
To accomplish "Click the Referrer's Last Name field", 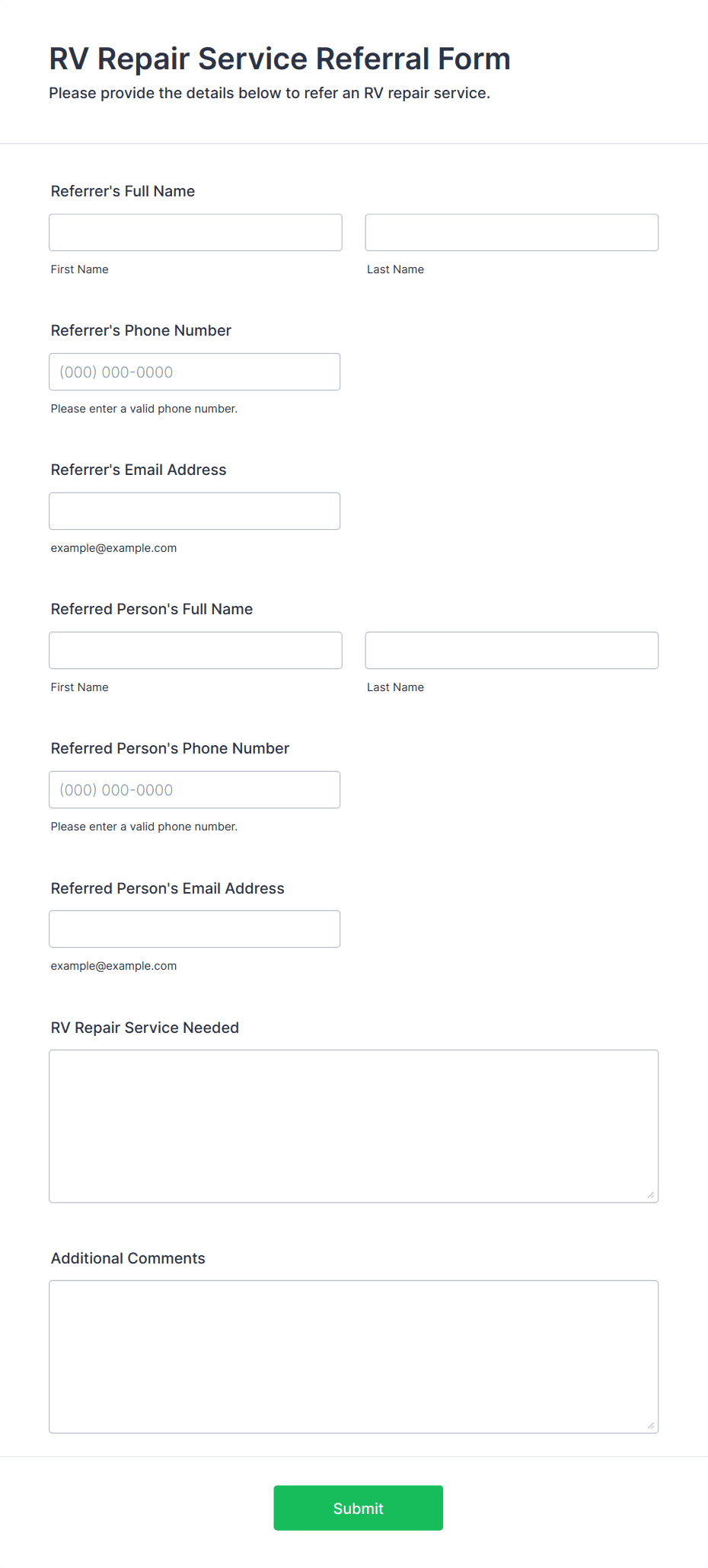I will coord(512,232).
